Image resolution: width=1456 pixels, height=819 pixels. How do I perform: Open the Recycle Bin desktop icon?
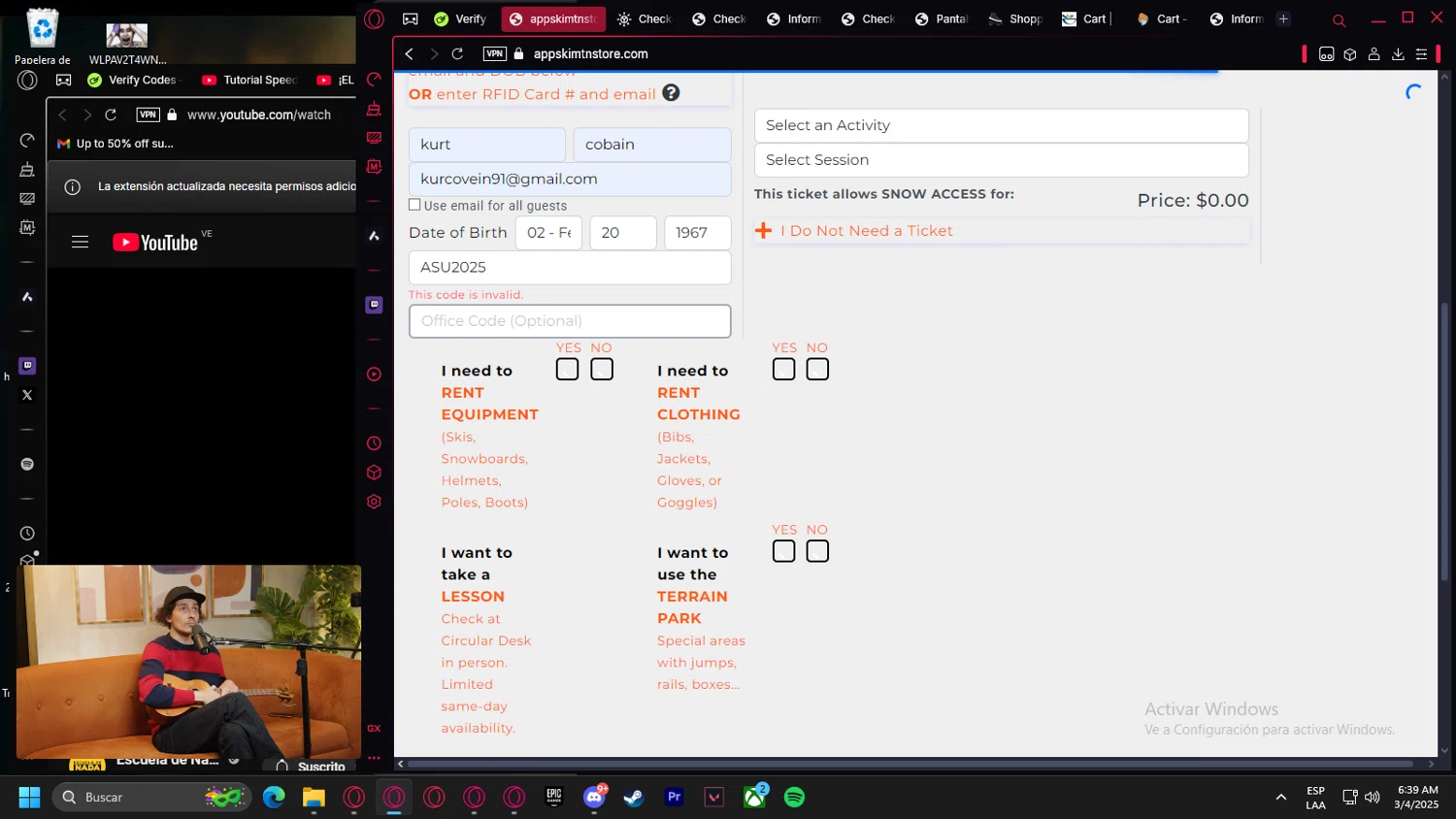(43, 38)
